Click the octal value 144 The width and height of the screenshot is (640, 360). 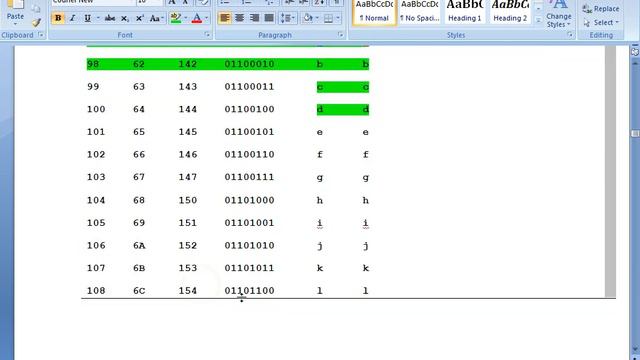pyautogui.click(x=188, y=109)
